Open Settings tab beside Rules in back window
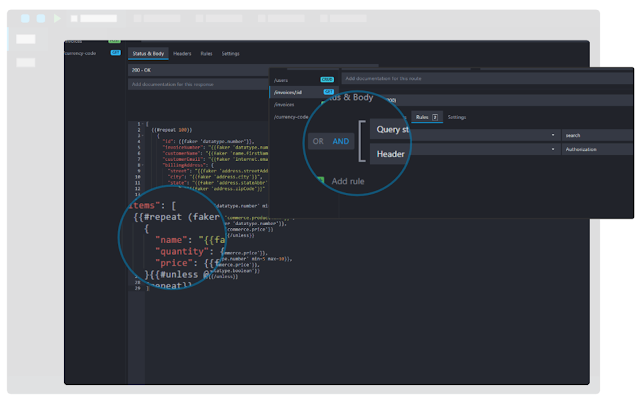Viewport: 640px width, 408px height. (230, 53)
